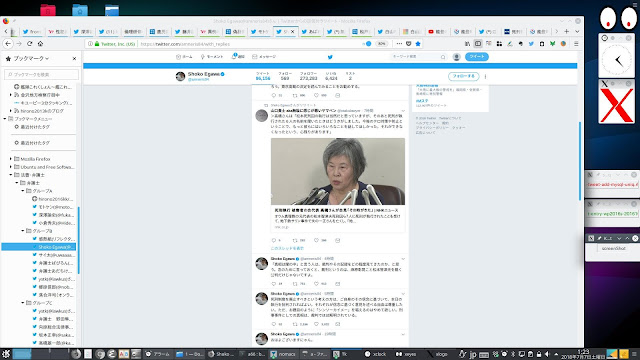Click the blue Twitter bird extension icon in toolbar
Screen dimensions: 640x360
(x=531, y=44)
